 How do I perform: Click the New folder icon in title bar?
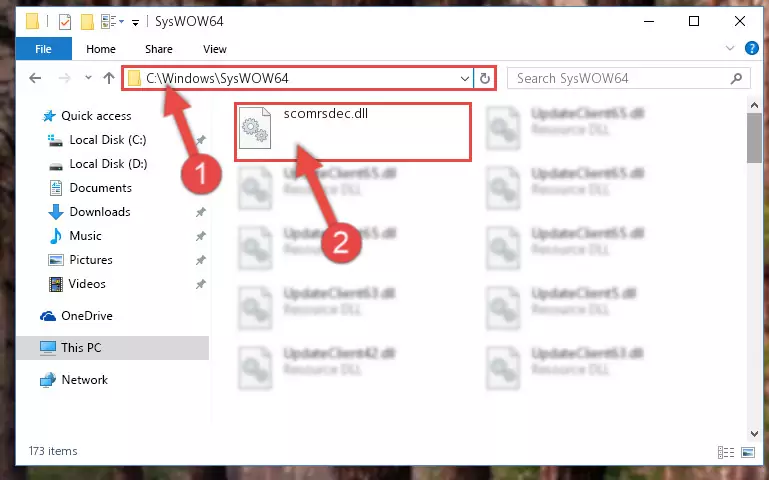coord(87,22)
